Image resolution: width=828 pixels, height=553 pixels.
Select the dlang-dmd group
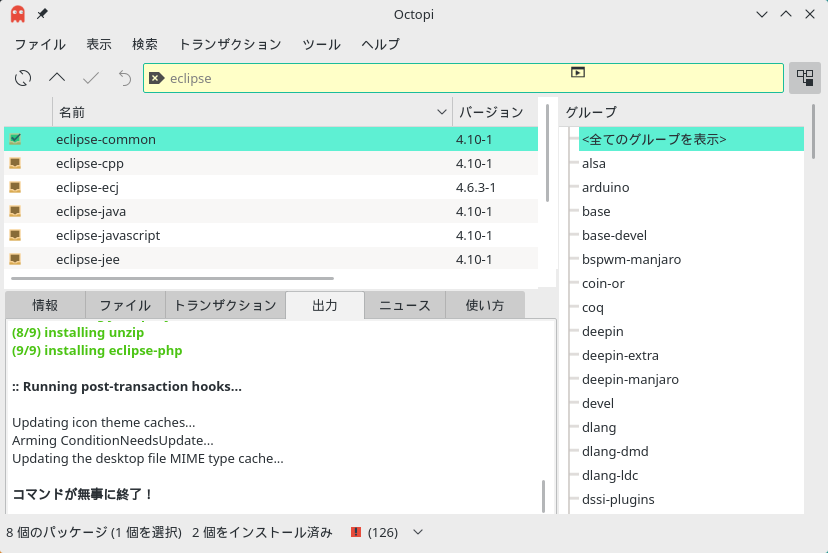pyautogui.click(x=615, y=452)
